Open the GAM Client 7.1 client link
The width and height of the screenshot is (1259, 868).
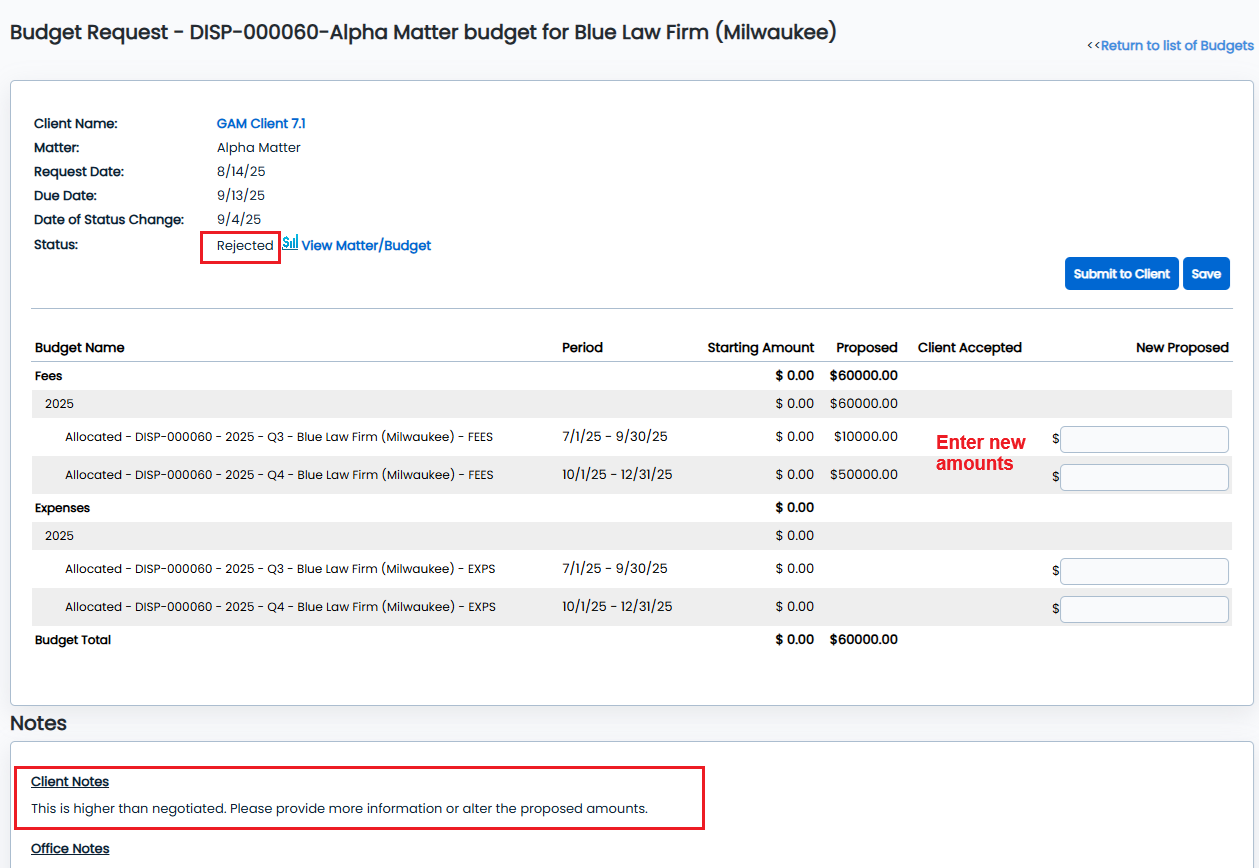coord(261,124)
